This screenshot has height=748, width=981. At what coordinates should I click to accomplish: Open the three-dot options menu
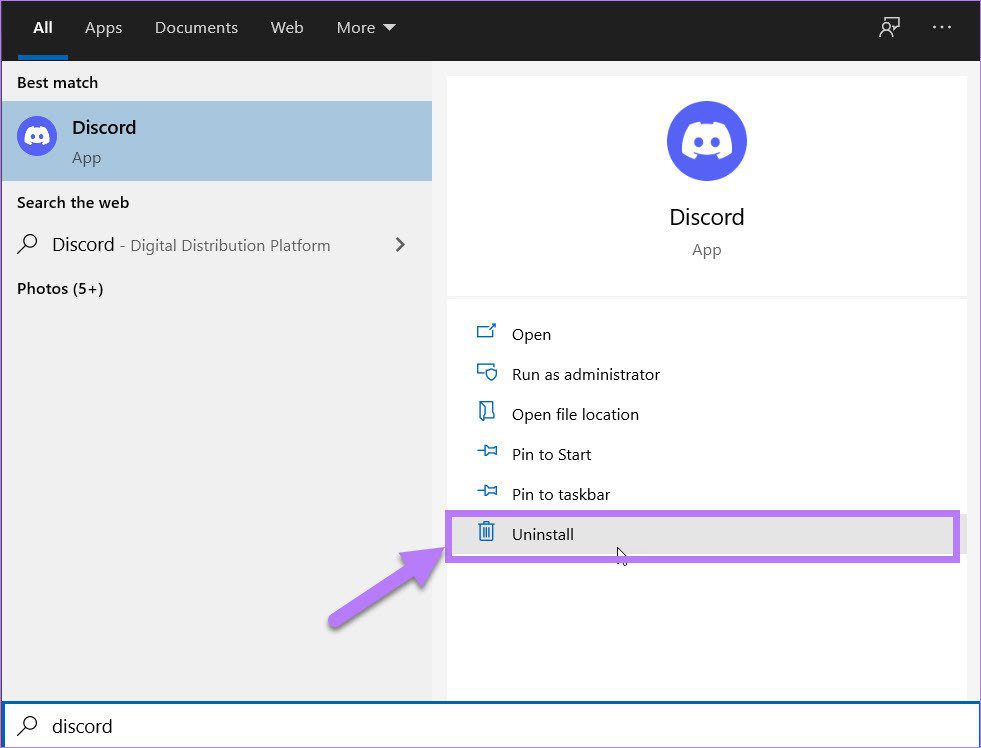(942, 28)
